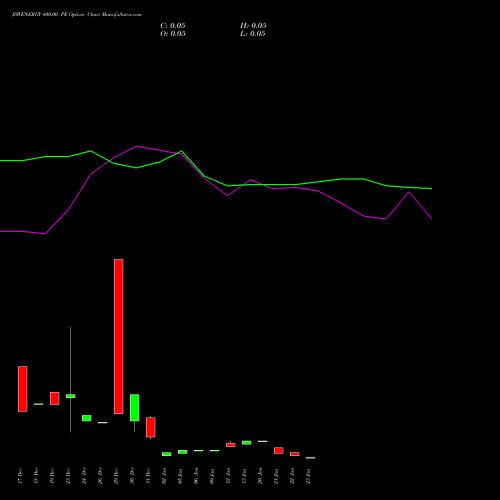
Task: Click the 20 Jan date label
Action: 260,476
